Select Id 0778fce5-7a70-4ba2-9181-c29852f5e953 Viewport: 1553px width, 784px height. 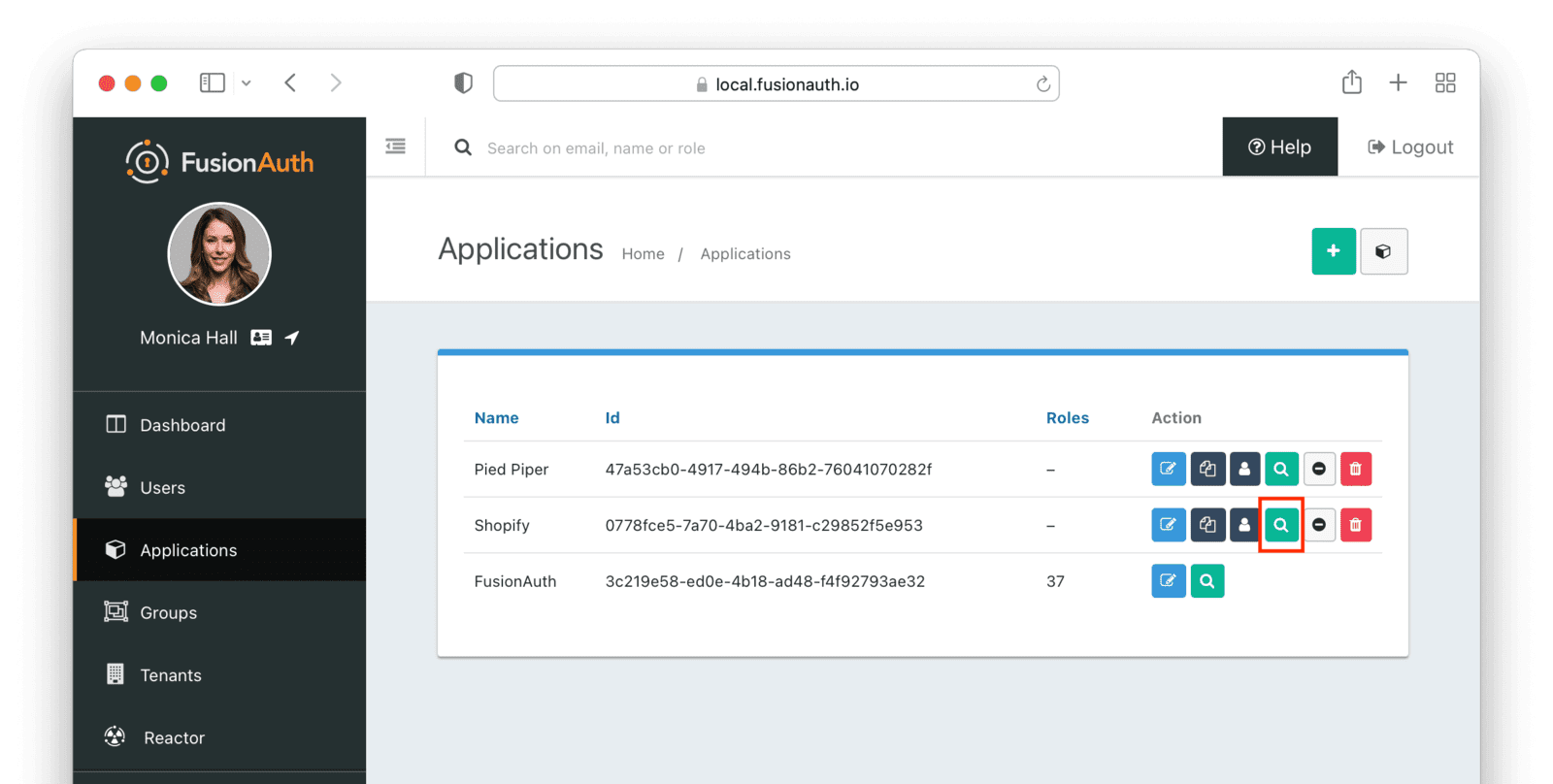(x=764, y=525)
